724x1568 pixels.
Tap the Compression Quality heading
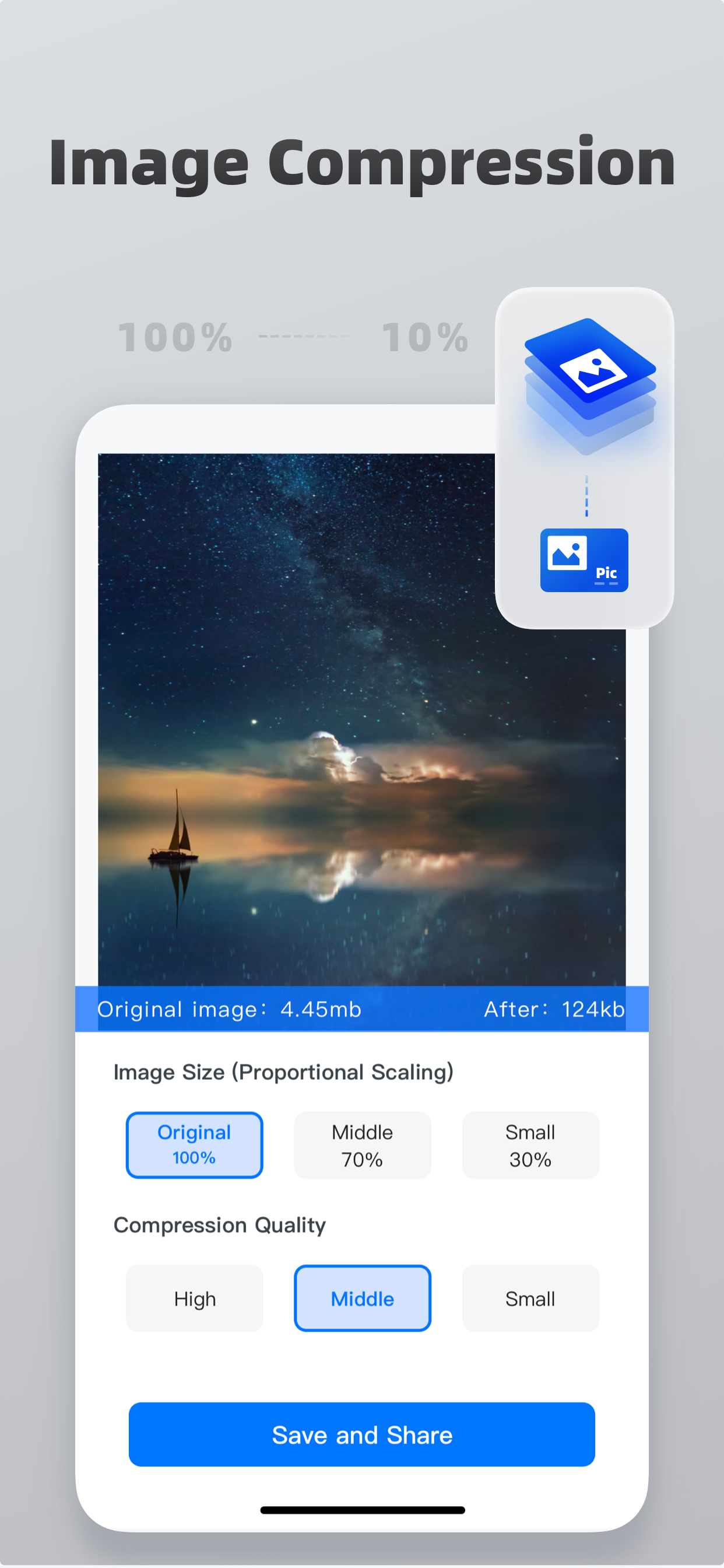click(220, 1224)
